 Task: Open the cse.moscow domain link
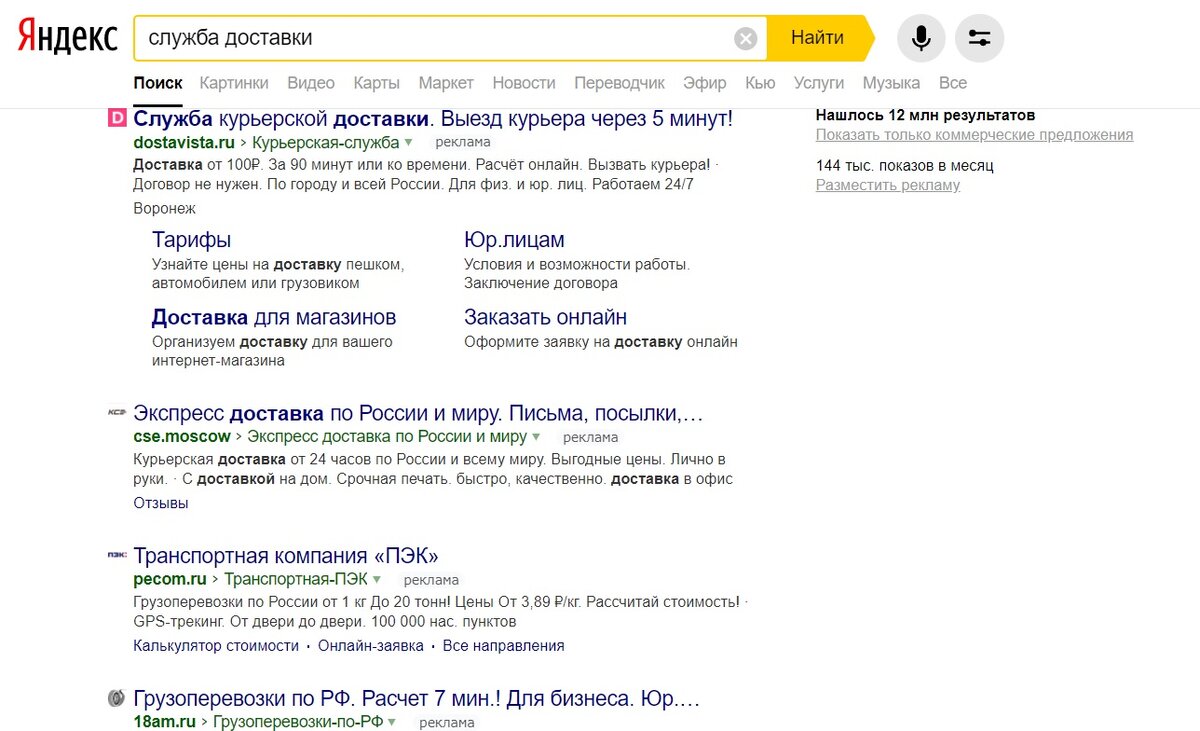point(182,437)
